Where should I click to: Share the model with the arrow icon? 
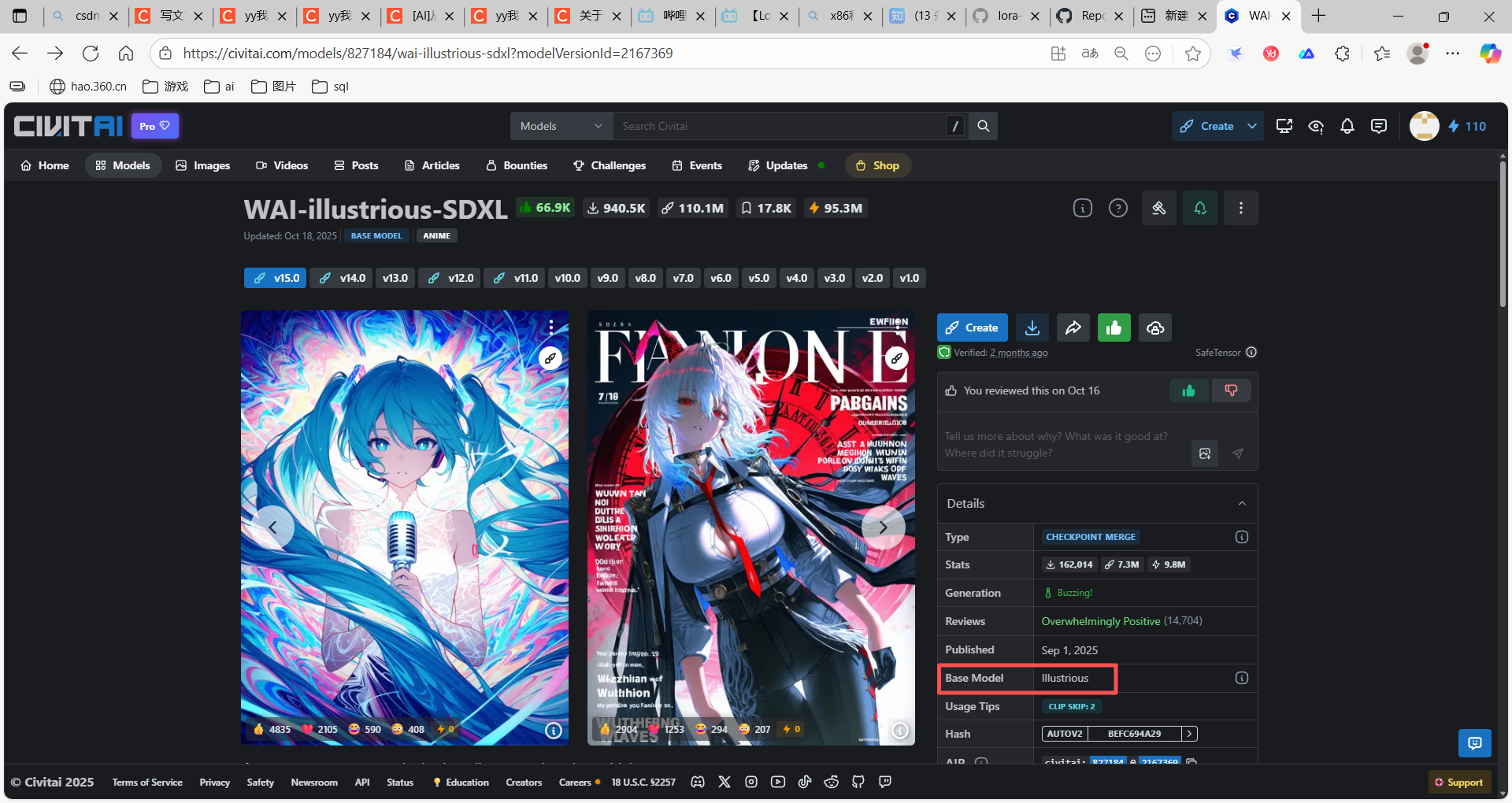(x=1073, y=327)
